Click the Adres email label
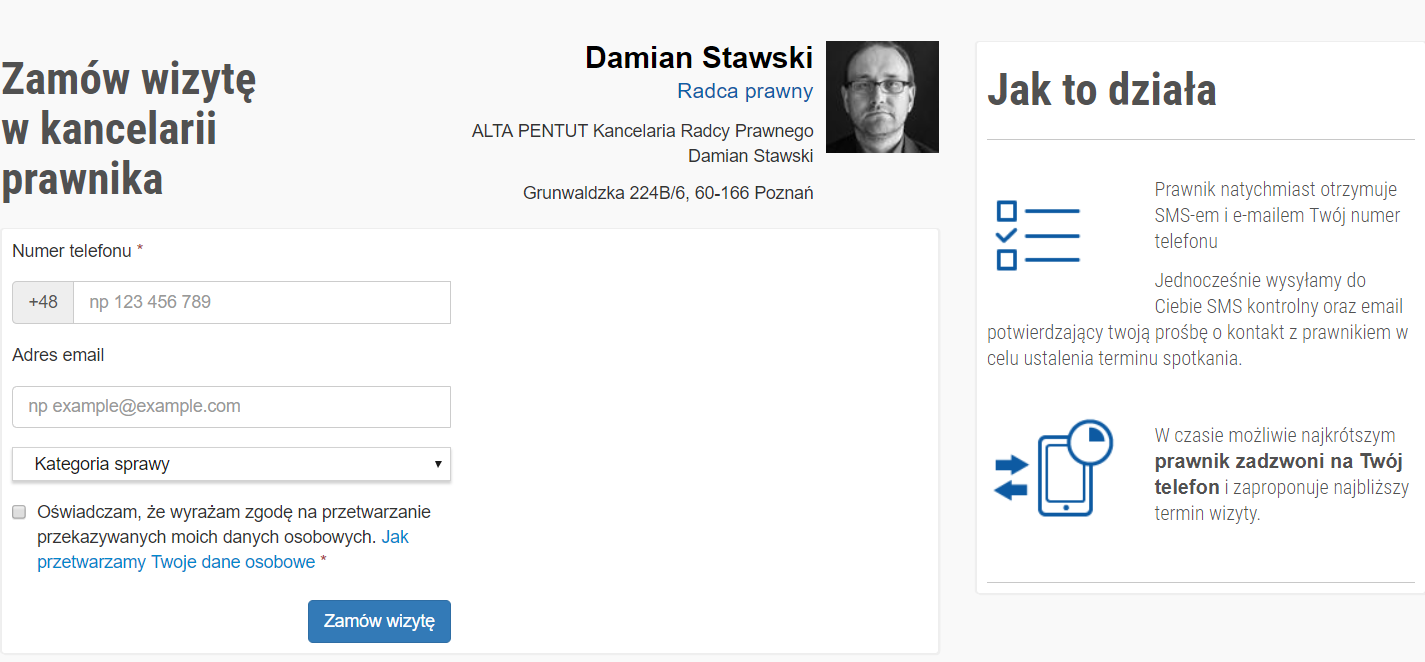This screenshot has height=662, width=1425. (x=58, y=355)
